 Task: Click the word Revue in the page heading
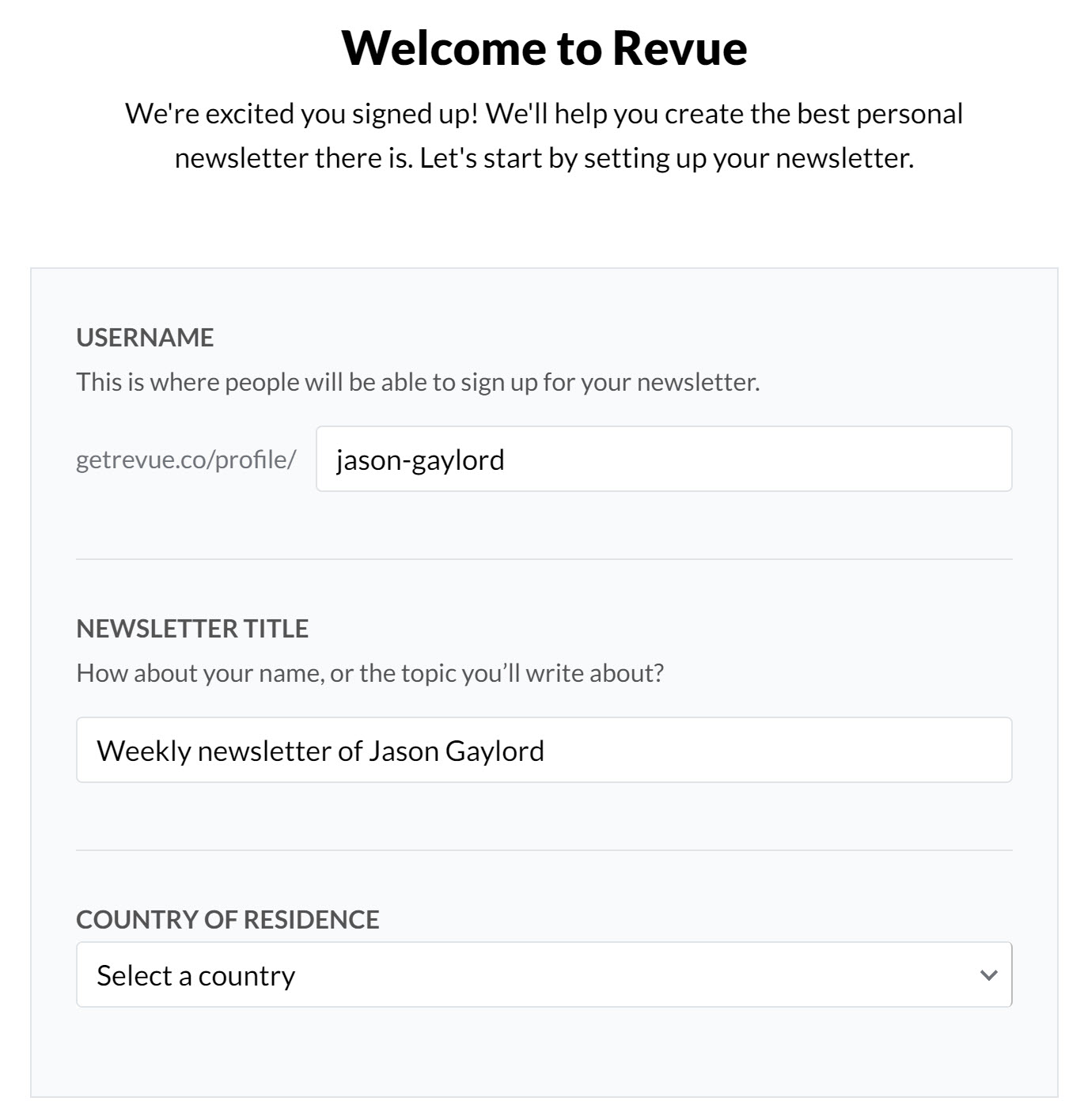(680, 47)
